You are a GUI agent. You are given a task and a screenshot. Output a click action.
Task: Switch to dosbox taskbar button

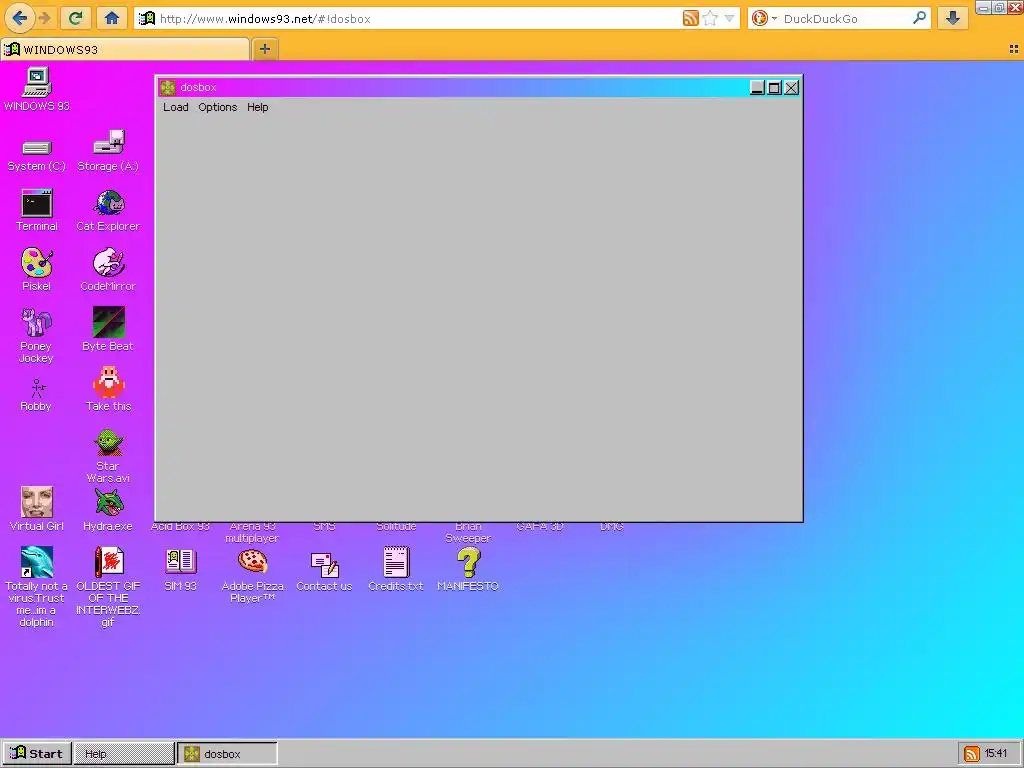(227, 754)
